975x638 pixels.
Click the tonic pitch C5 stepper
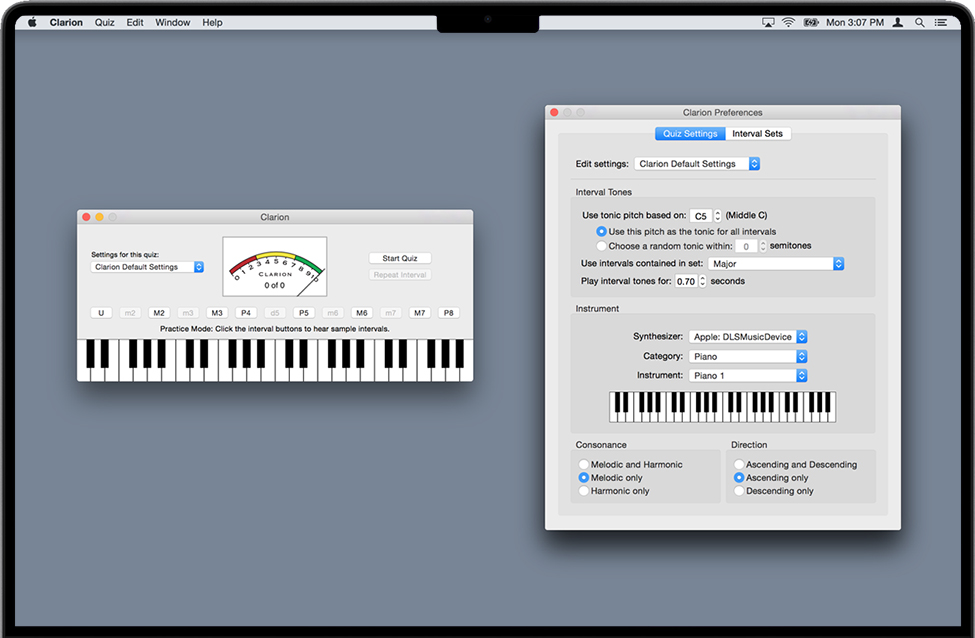718,216
